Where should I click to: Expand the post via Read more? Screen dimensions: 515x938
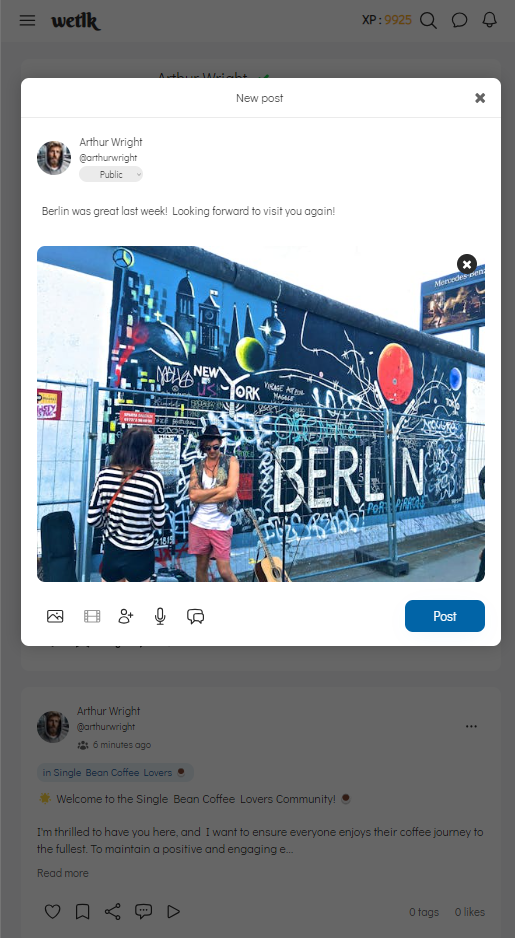click(x=63, y=873)
